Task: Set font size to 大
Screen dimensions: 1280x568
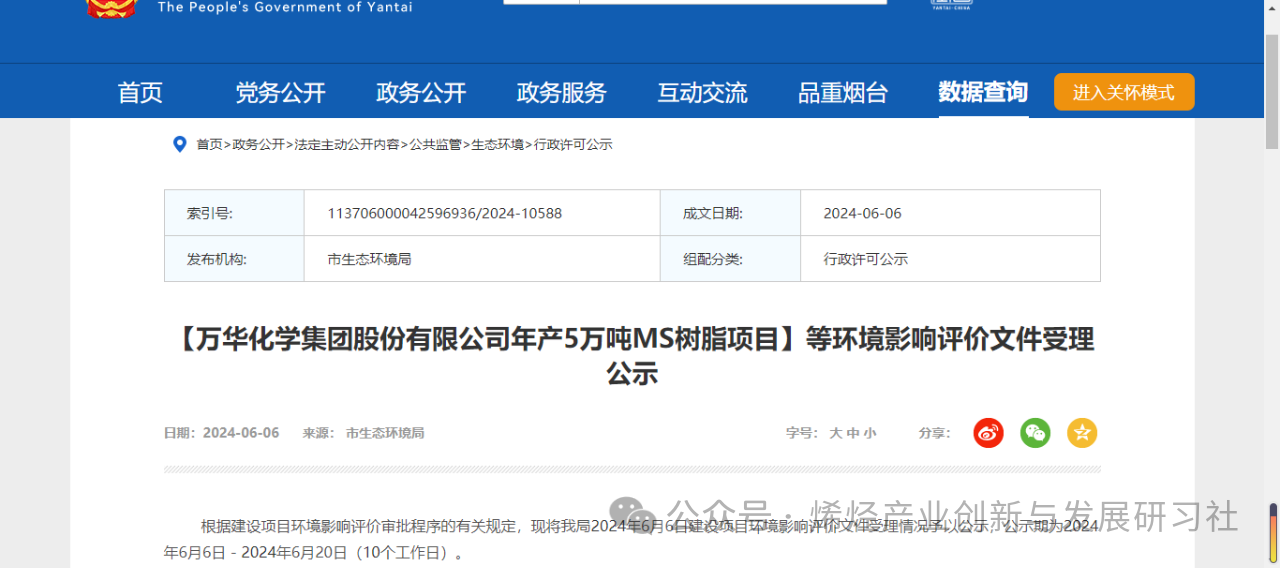Action: coord(836,433)
